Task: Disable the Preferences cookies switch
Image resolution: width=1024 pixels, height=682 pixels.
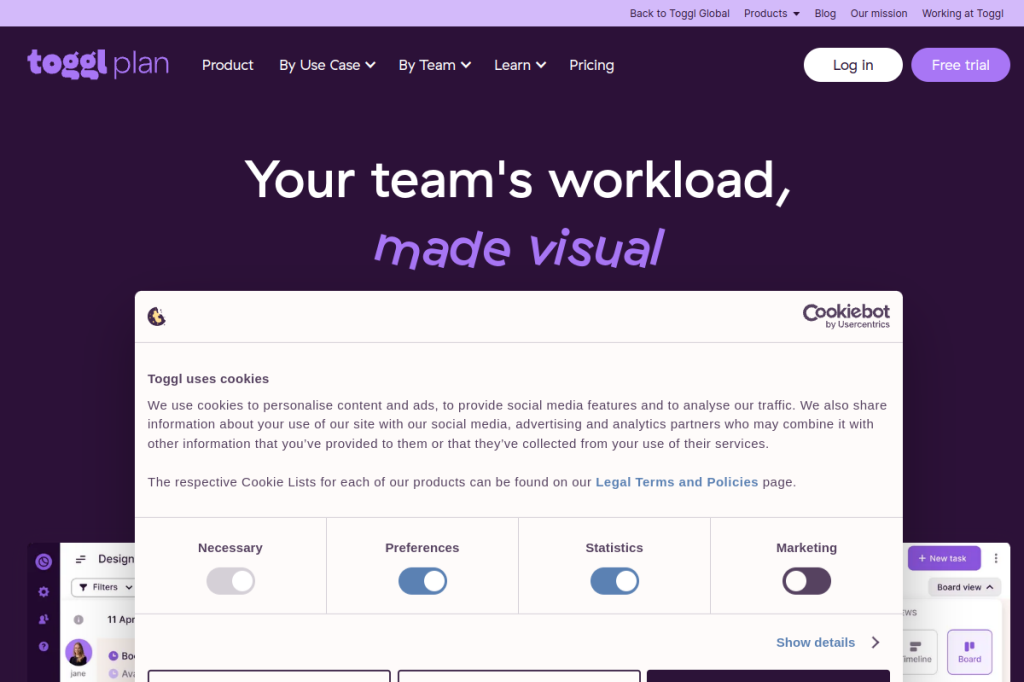Action: [x=423, y=581]
